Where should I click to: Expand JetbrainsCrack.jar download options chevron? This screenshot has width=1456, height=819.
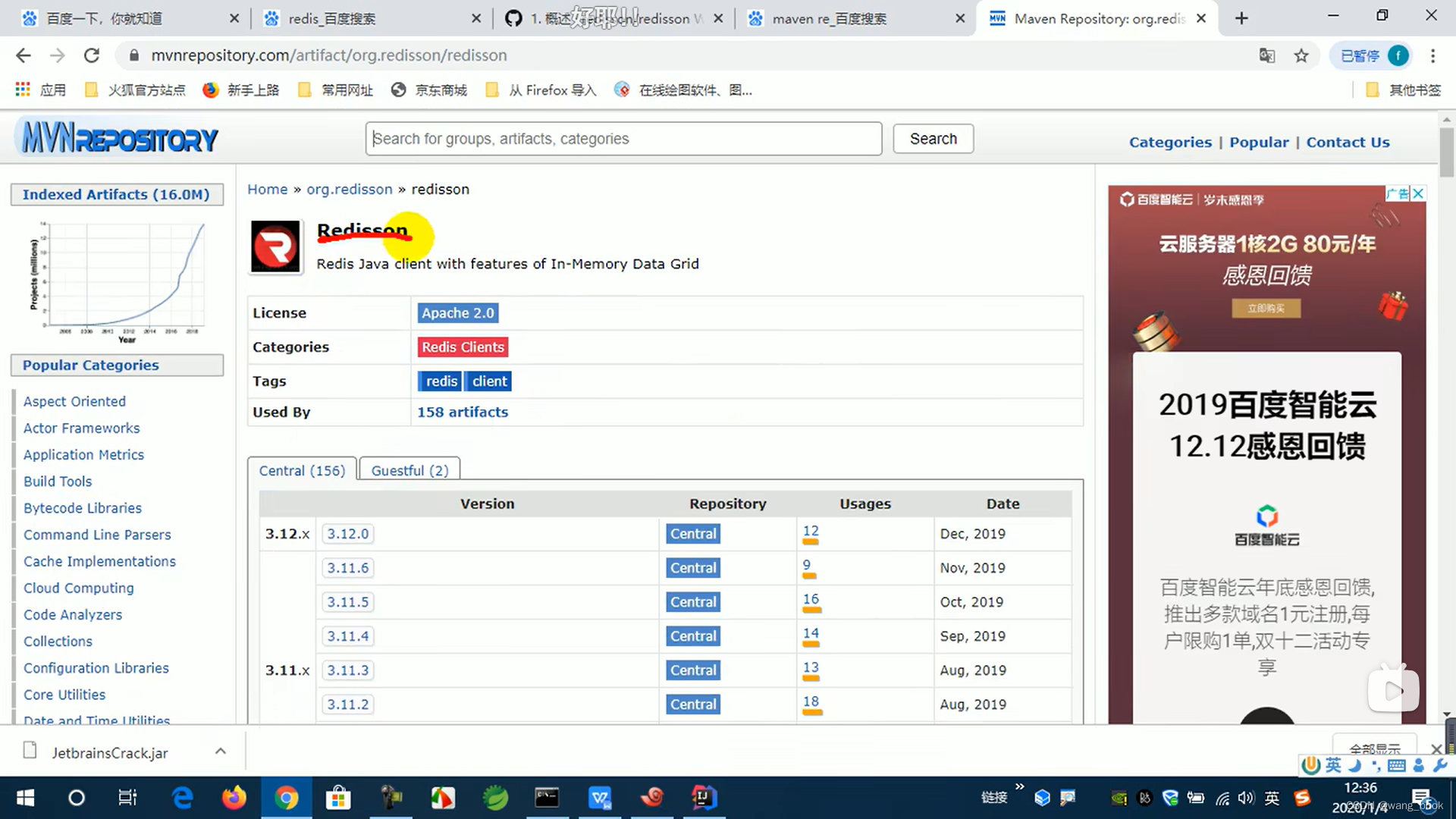(x=221, y=752)
